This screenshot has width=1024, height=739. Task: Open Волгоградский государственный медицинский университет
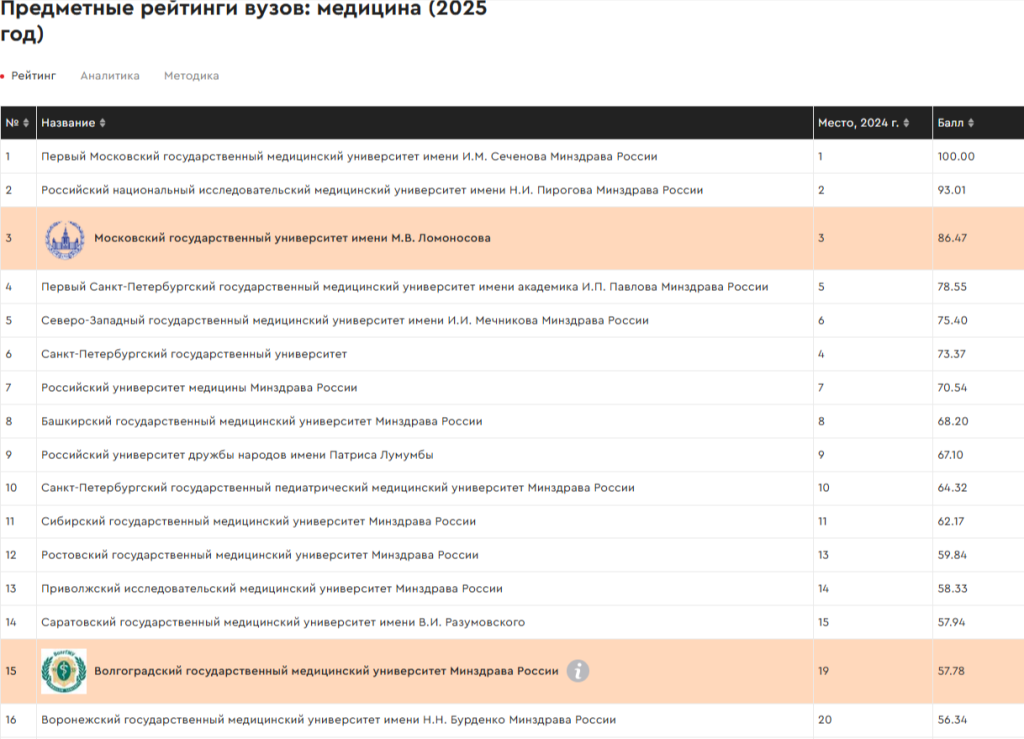click(x=327, y=671)
